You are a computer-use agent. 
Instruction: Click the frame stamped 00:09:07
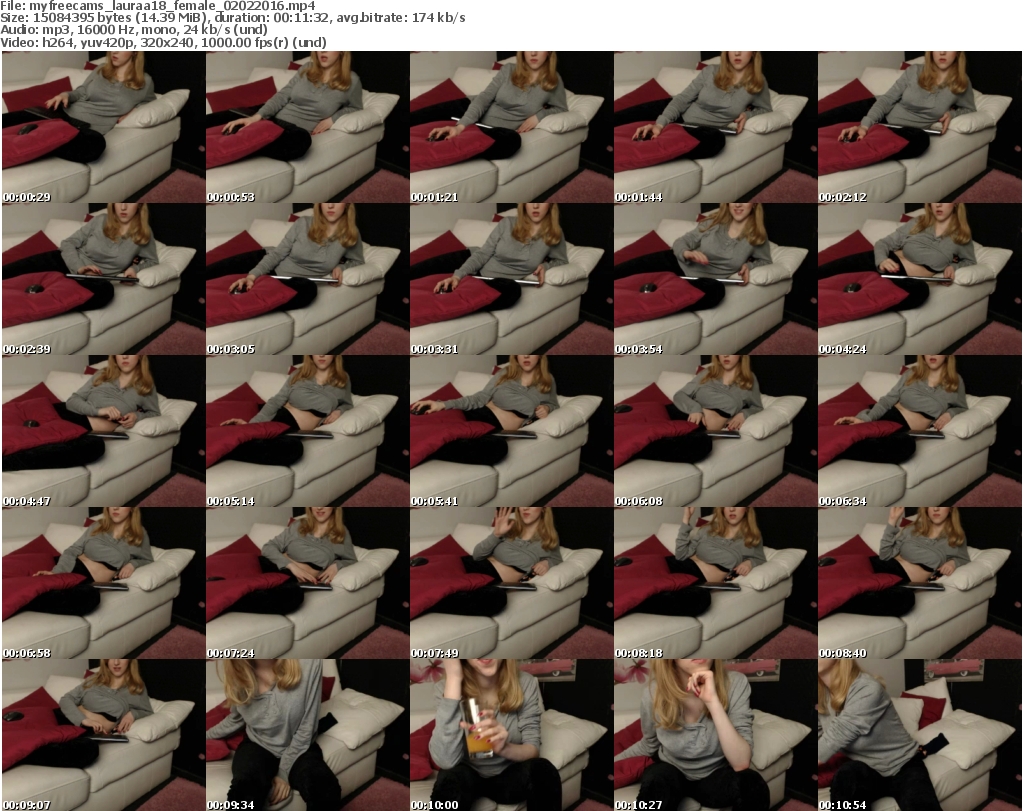103,735
